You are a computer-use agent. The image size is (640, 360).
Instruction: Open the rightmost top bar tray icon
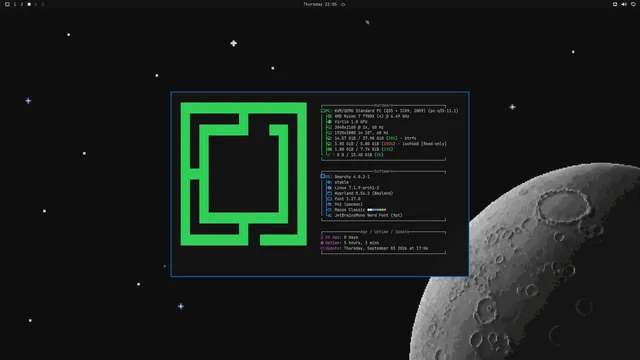pyautogui.click(x=633, y=4)
